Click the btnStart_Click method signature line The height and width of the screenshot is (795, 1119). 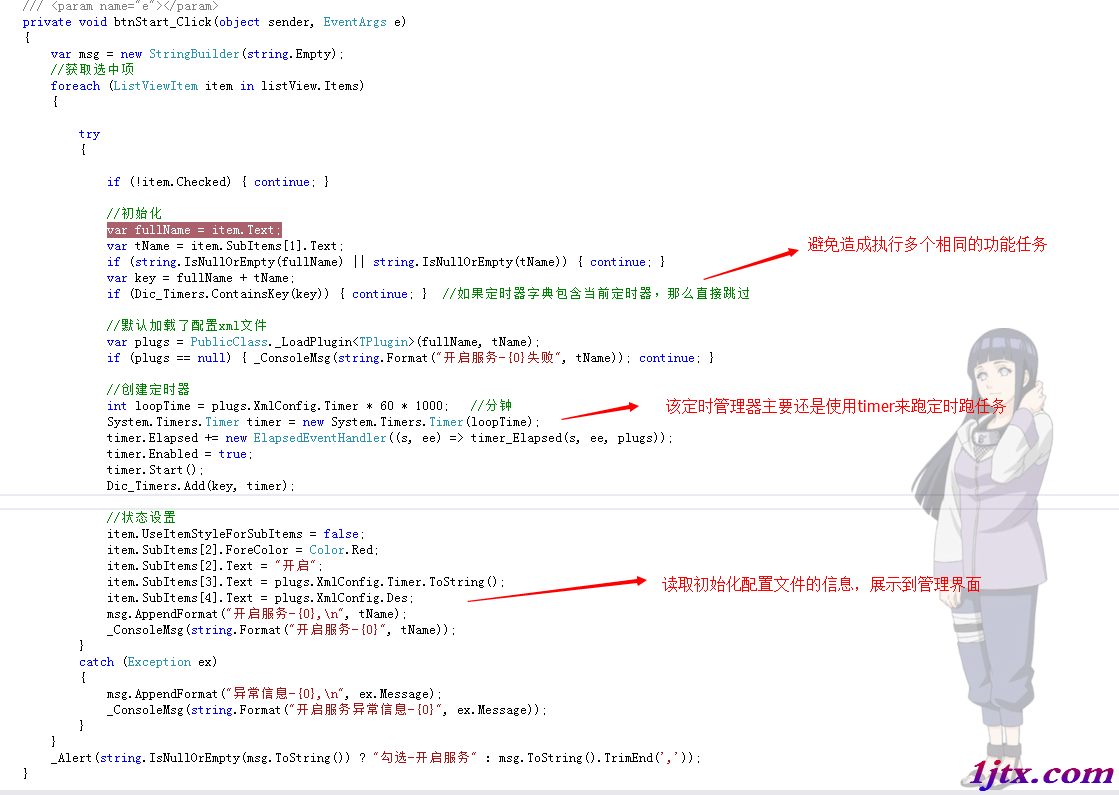pos(214,22)
